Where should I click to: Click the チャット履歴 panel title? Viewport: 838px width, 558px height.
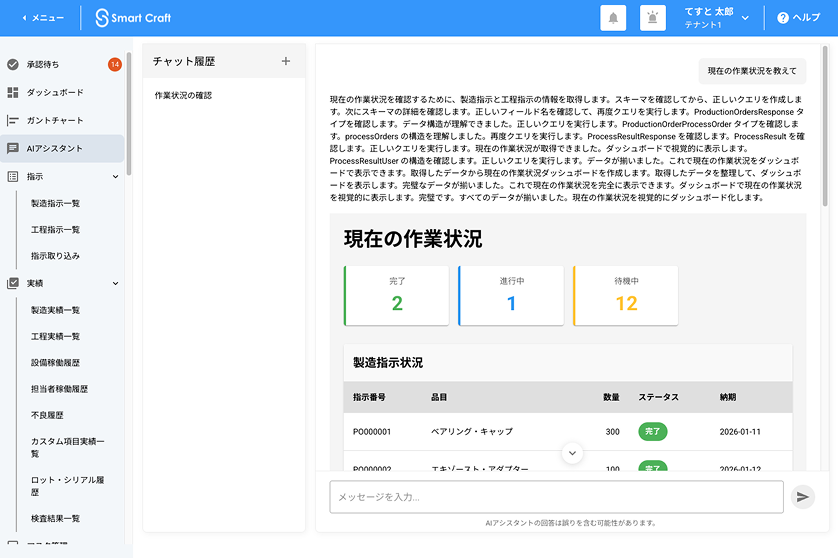pyautogui.click(x=184, y=61)
